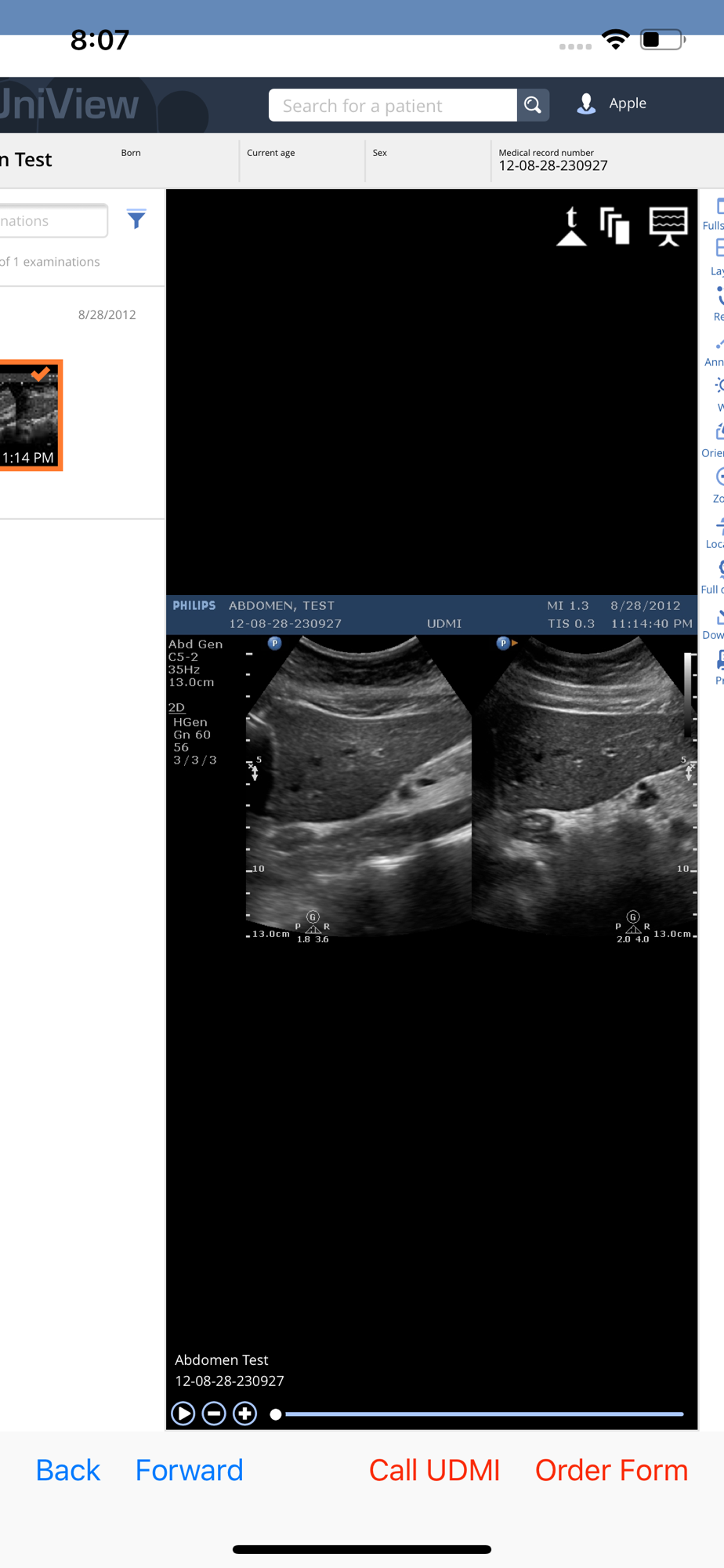Open the Layout tool in sidebar
Screen dimensions: 724x1568
click(x=716, y=258)
